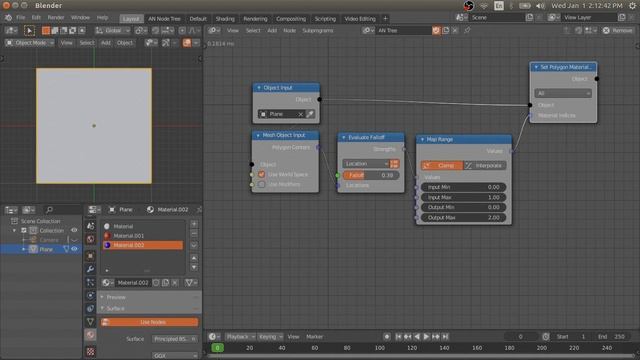This screenshot has height=360, width=640.
Task: Switch to AN Node Tree workspace tab
Action: pos(164,19)
